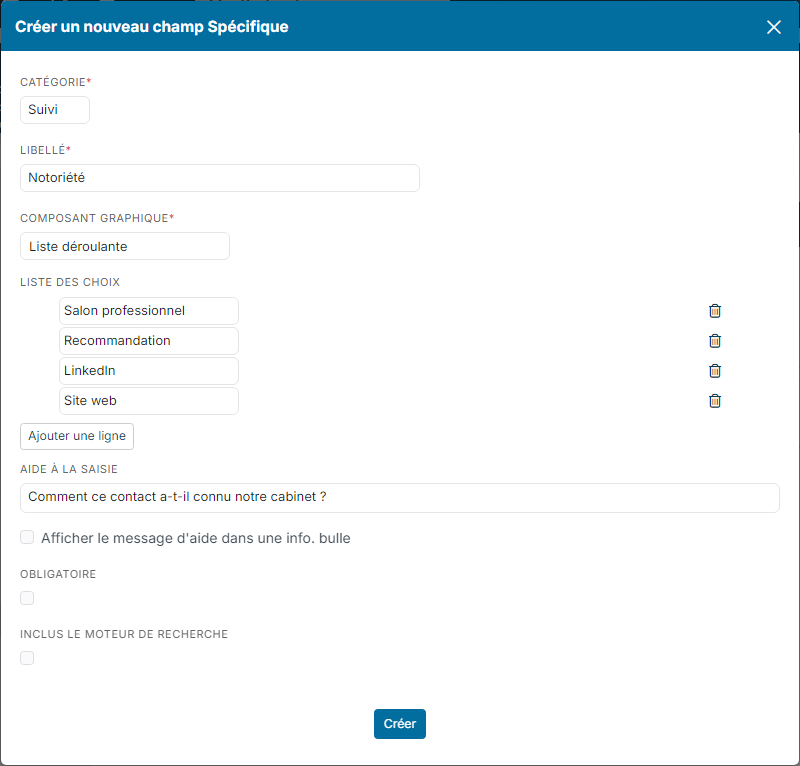Viewport: 800px width, 766px height.
Task: Open the Composant graphique Liste déroulante dropdown
Action: point(125,246)
